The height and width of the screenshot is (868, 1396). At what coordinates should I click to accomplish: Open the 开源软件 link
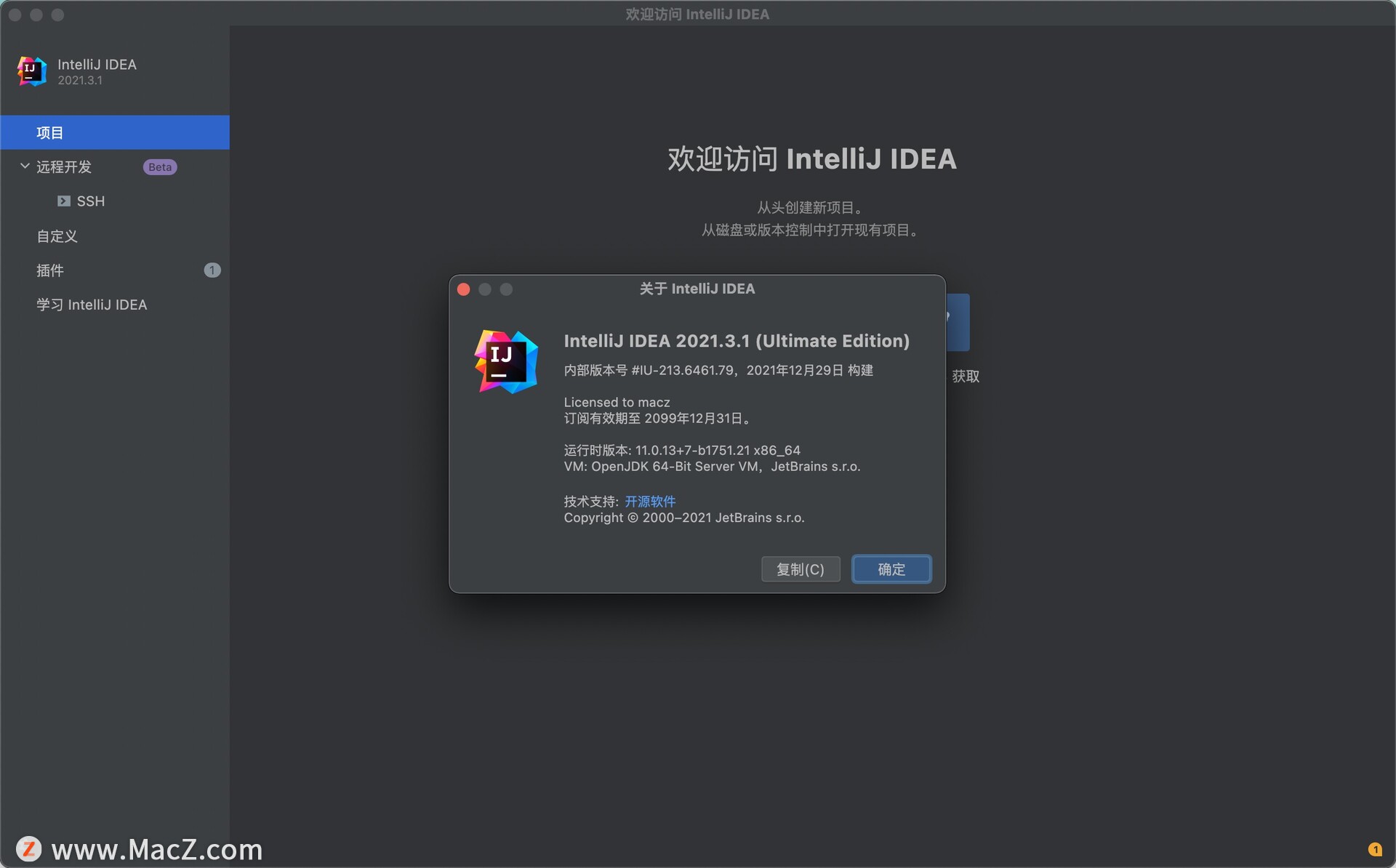tap(650, 502)
